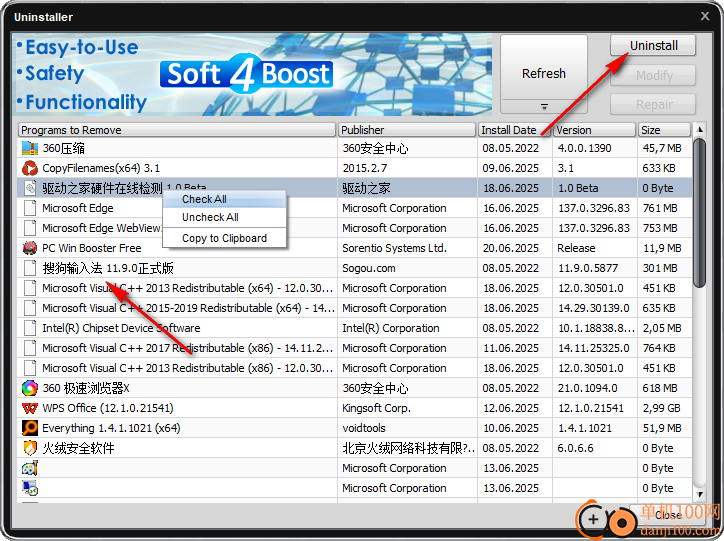Select the PC Win Booster Free entry
Image resolution: width=724 pixels, height=541 pixels.
pyautogui.click(x=91, y=248)
